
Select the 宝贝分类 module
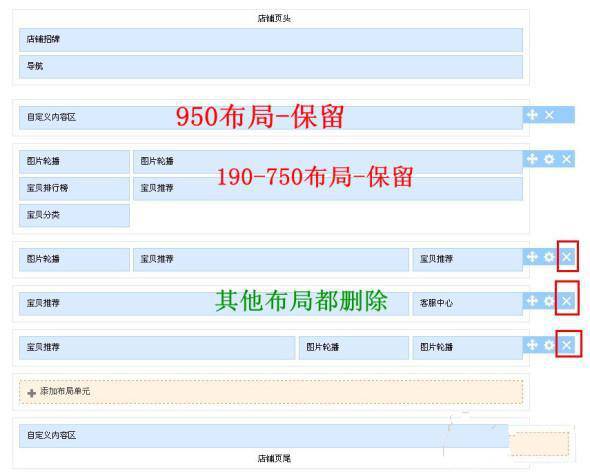(x=75, y=216)
